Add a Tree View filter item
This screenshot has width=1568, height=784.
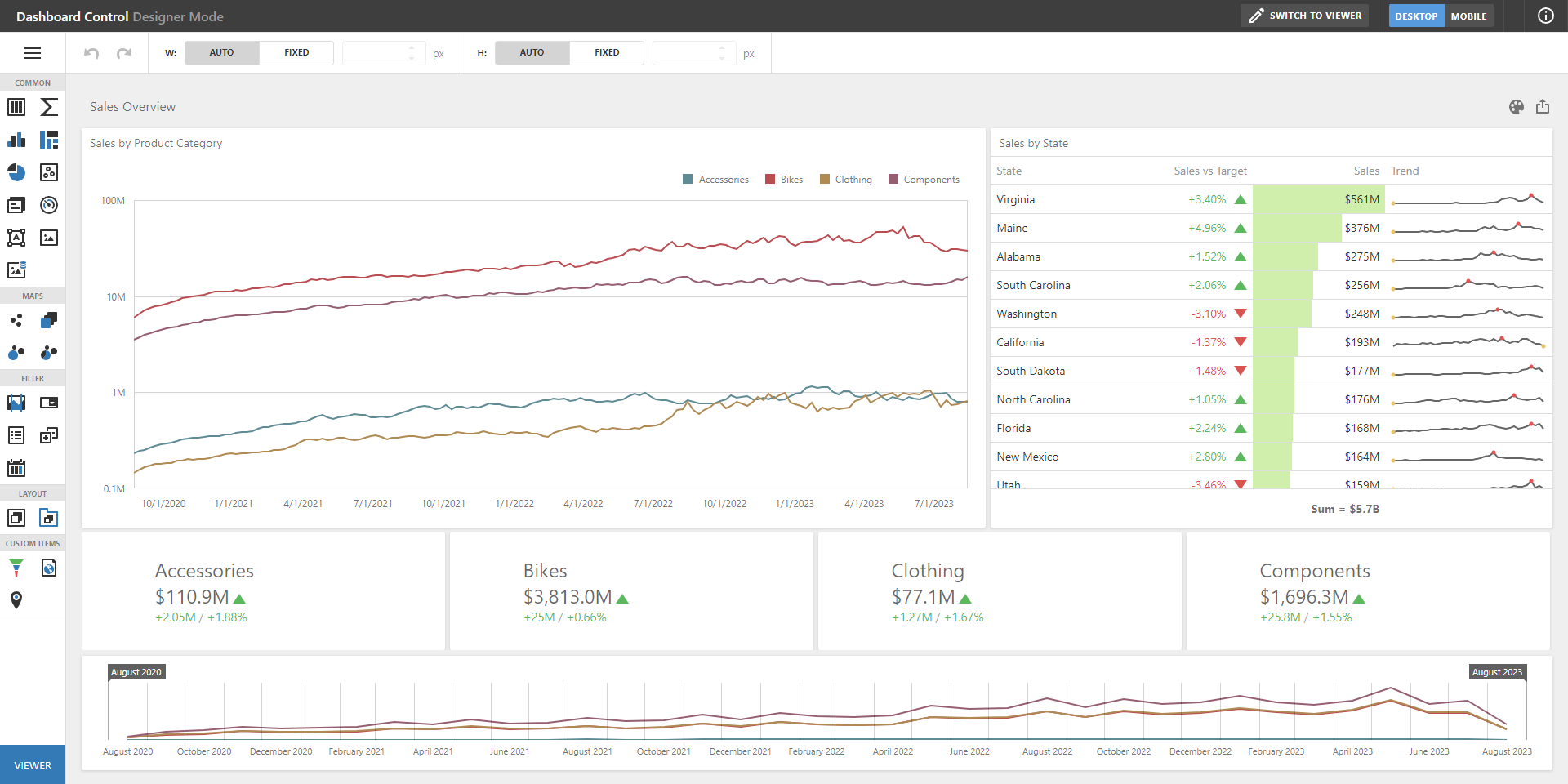[49, 435]
